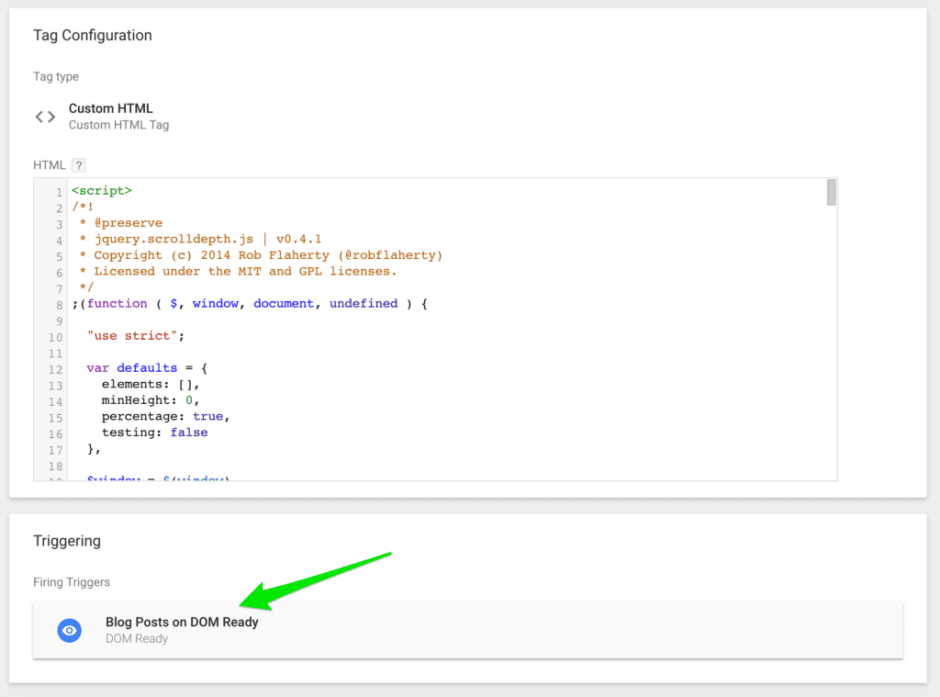This screenshot has width=940, height=697.
Task: Place cursor on the opening script tag line
Action: (x=101, y=191)
